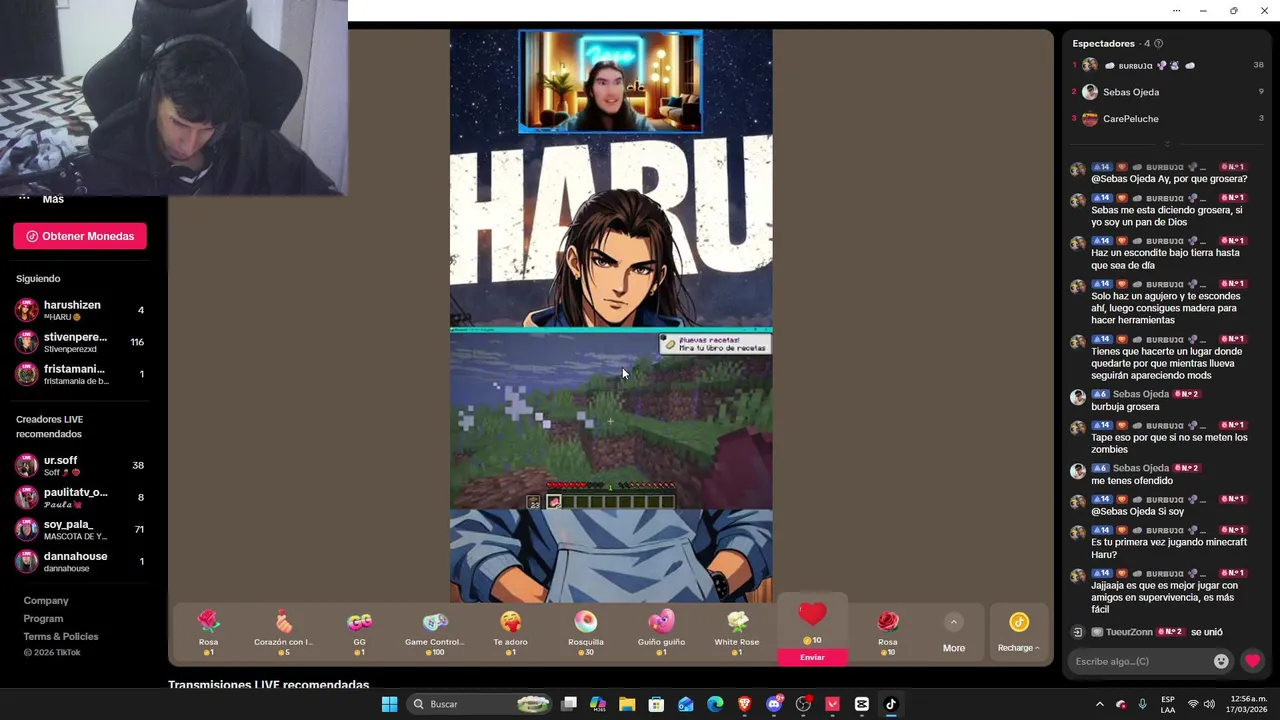
Task: Select the Rosa gift costing 1 coin
Action: point(208,633)
